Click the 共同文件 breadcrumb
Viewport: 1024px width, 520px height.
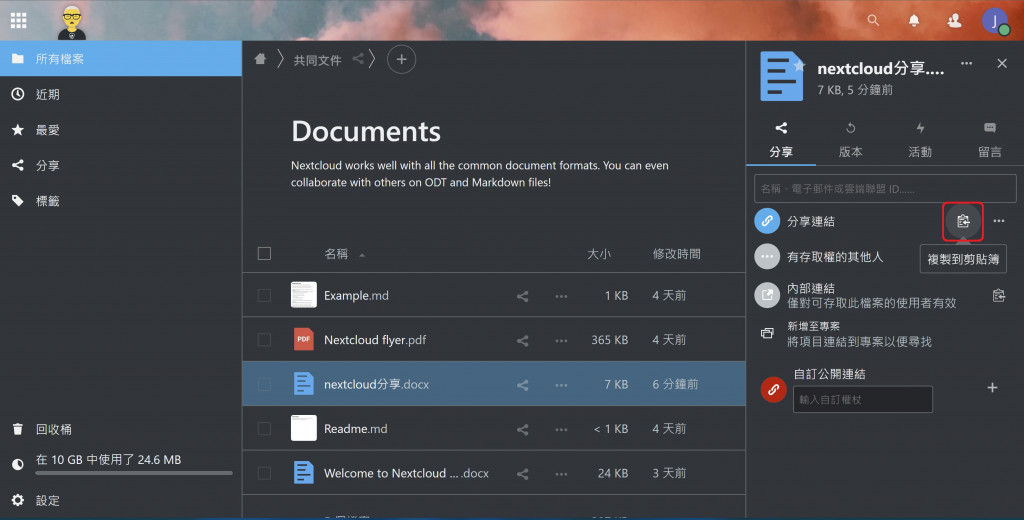tap(317, 60)
